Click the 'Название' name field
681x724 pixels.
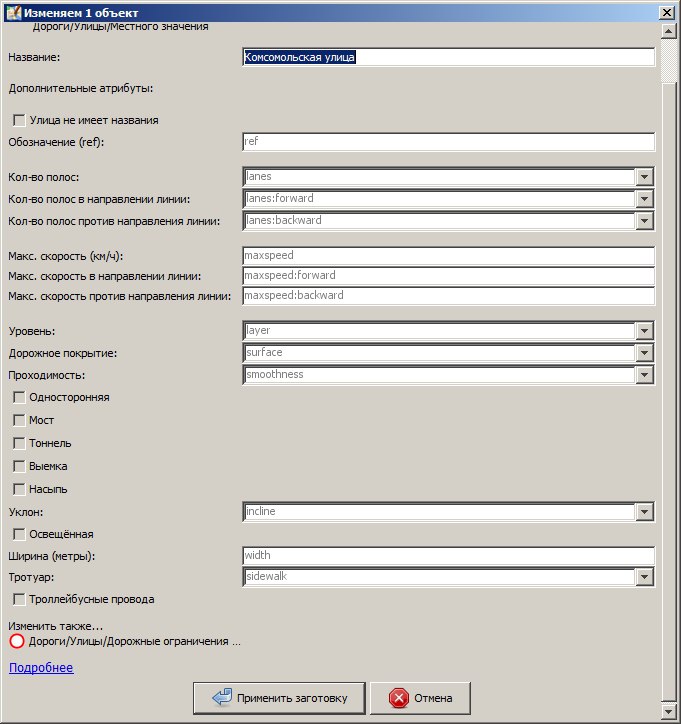pos(448,57)
